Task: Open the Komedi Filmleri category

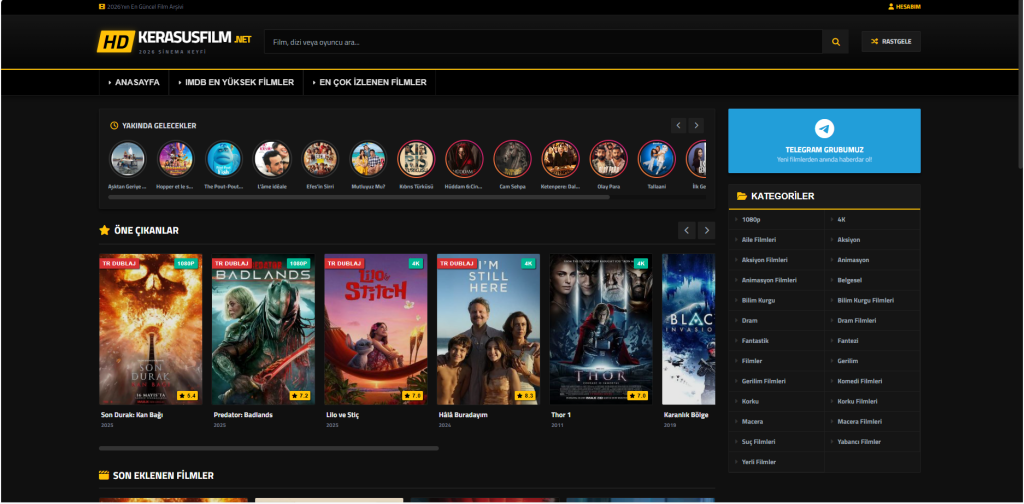Action: point(860,381)
